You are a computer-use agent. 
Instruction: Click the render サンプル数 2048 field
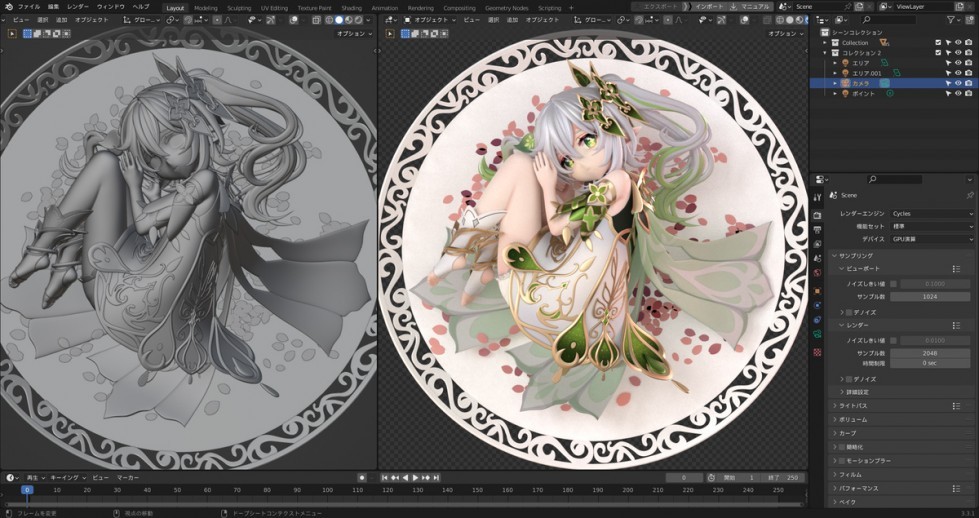pos(930,354)
